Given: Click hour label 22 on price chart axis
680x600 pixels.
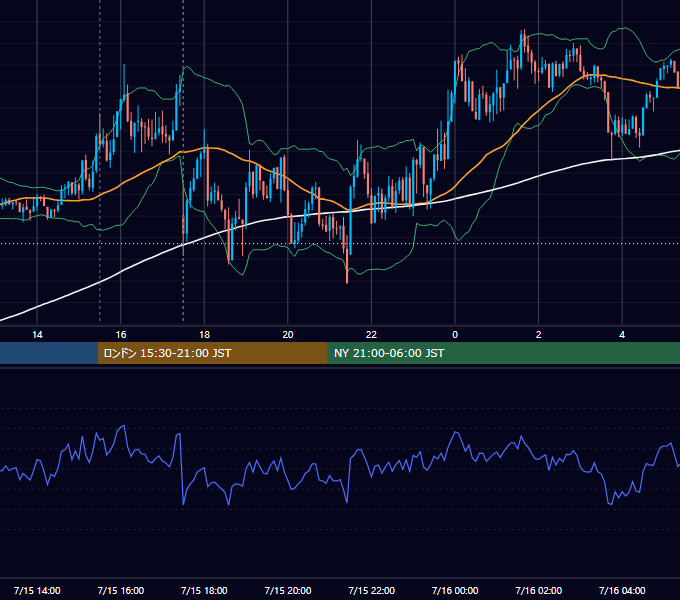Looking at the screenshot, I should point(372,335).
